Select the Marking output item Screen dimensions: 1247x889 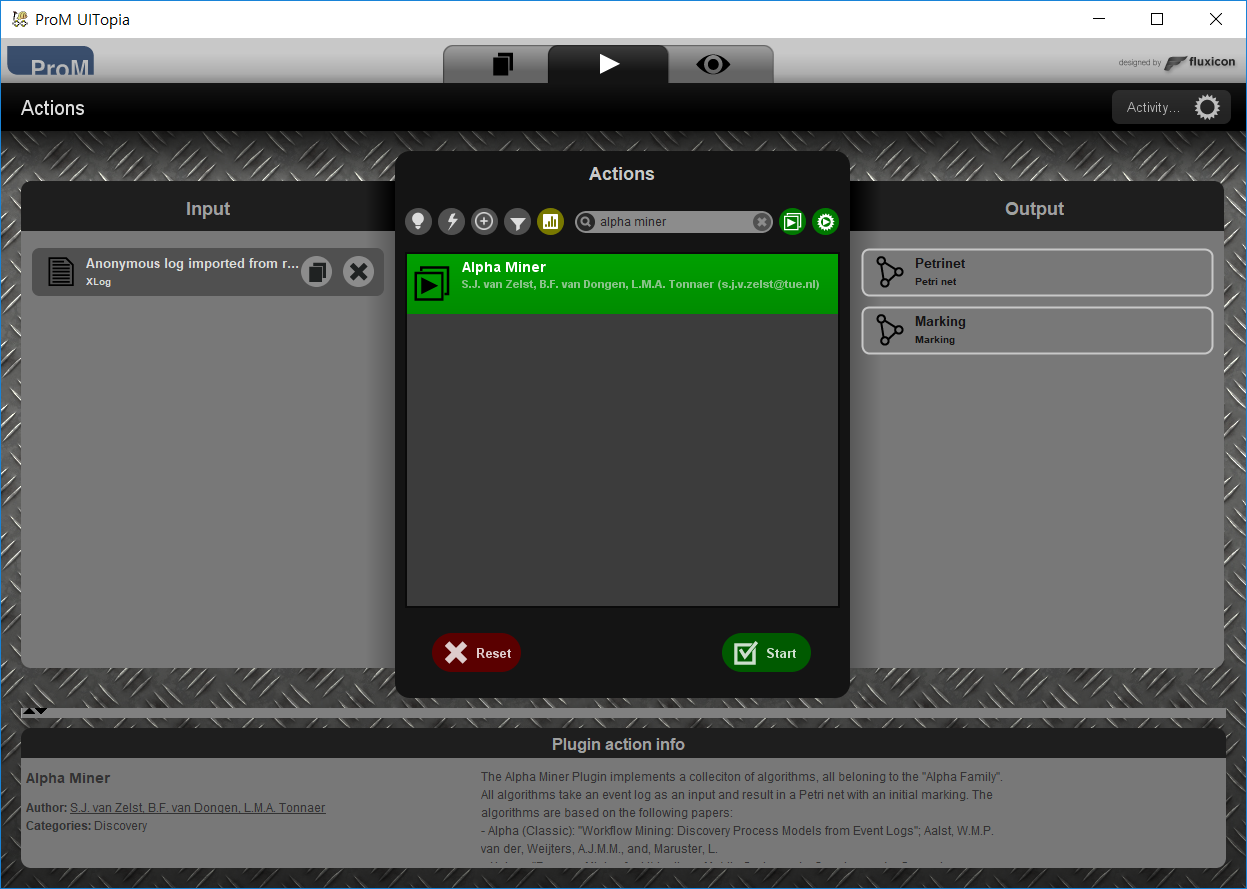coord(1037,330)
